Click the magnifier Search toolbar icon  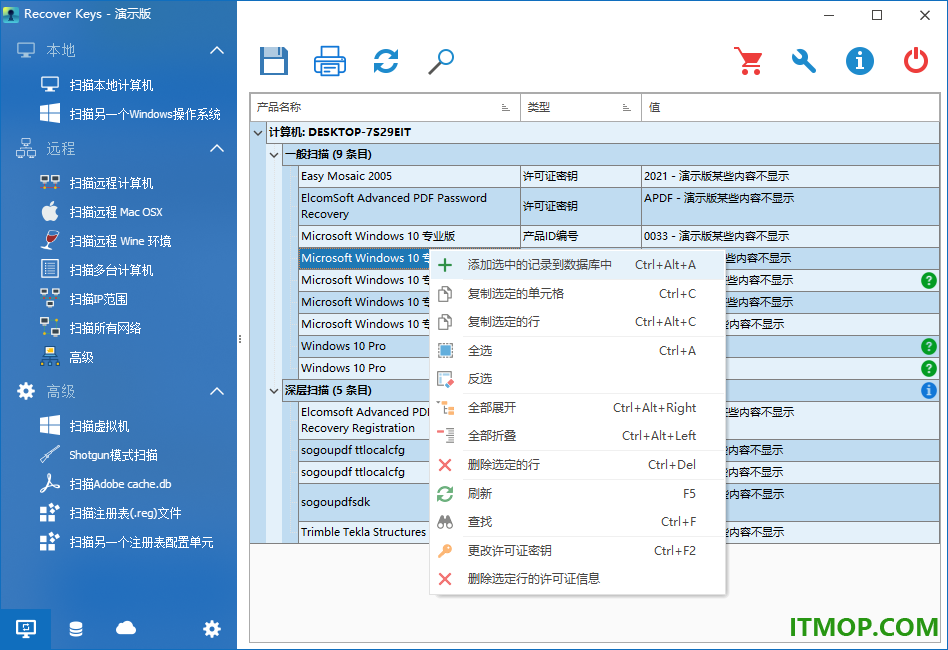pos(441,61)
